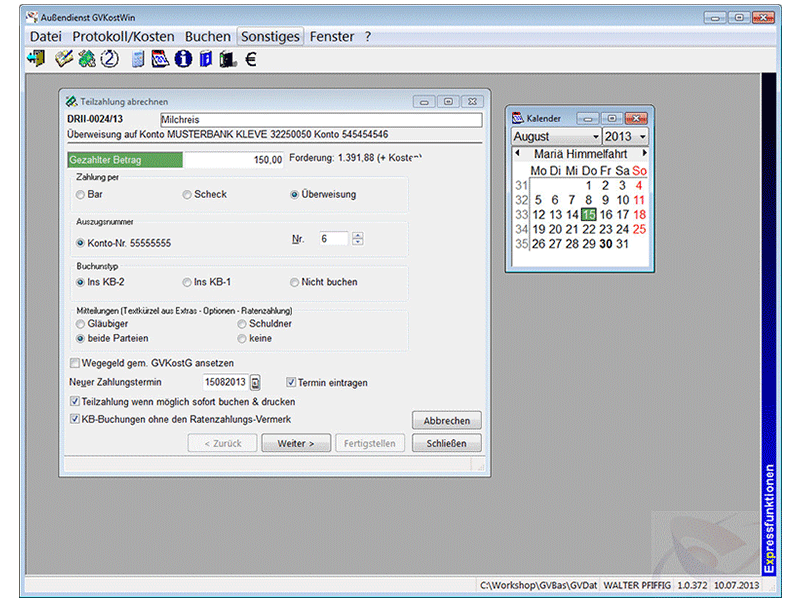800x600 pixels.
Task: Select Nicht buchen booking type
Action: pos(294,282)
